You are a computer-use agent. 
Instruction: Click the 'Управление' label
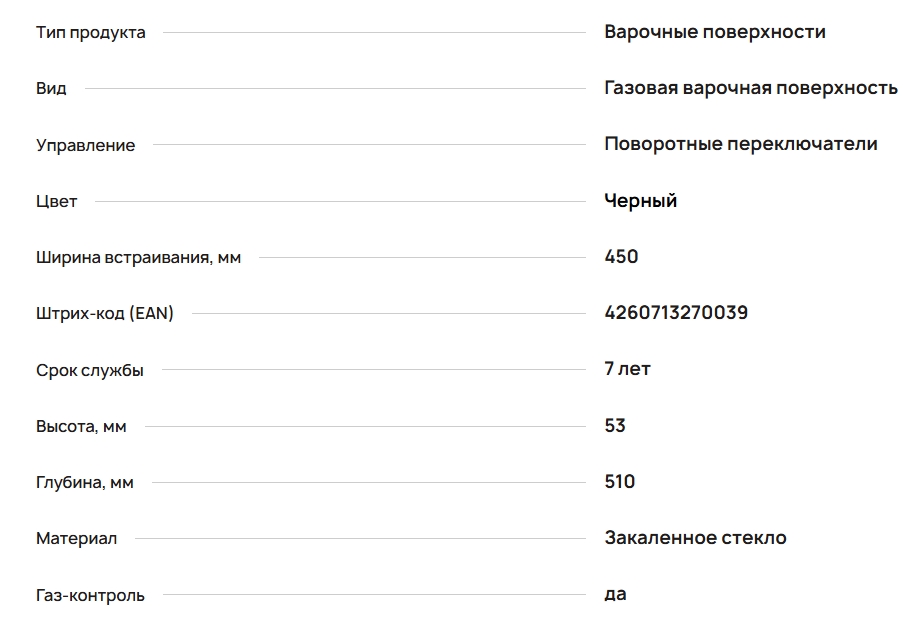[x=86, y=146]
